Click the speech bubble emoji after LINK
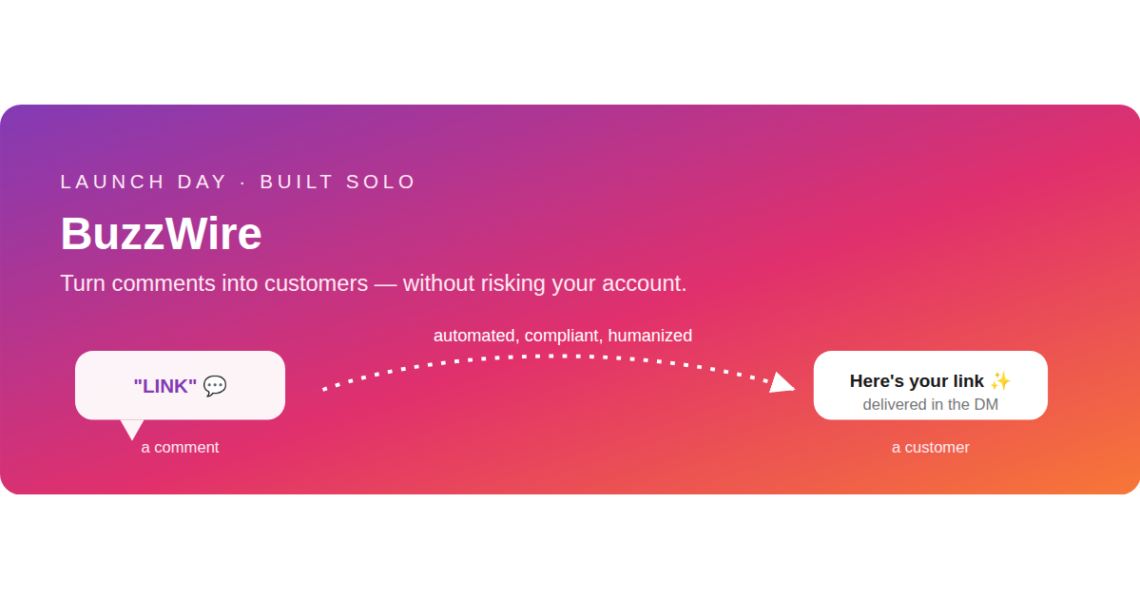 point(214,386)
